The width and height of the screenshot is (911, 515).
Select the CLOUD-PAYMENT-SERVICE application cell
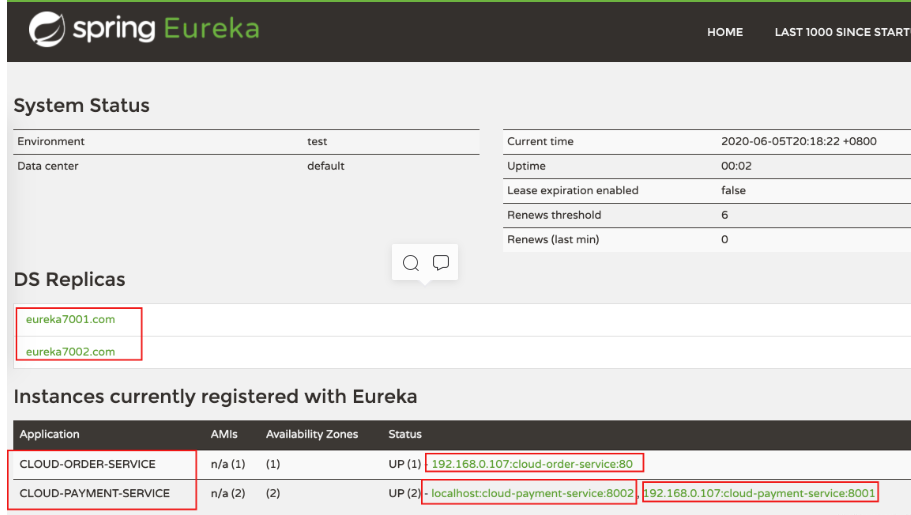[x=95, y=493]
